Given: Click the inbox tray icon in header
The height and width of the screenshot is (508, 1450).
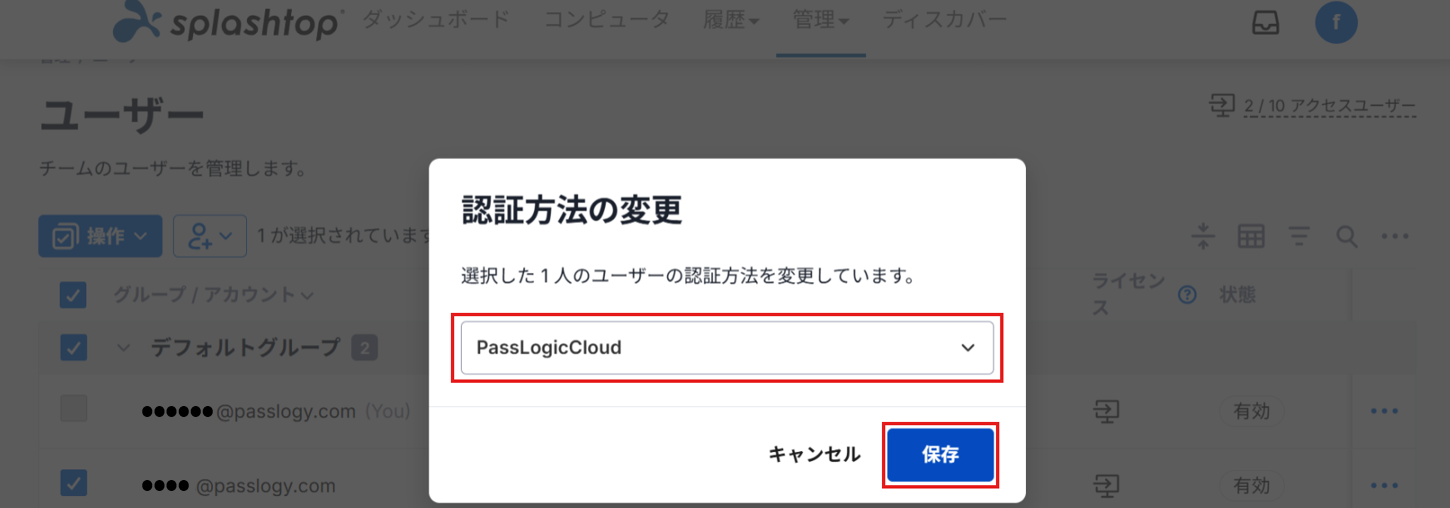Looking at the screenshot, I should pos(1265,23).
